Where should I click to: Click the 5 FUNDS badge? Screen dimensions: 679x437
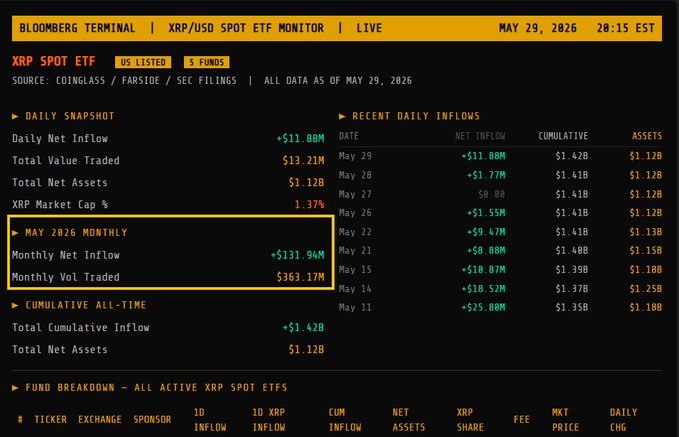[x=207, y=62]
